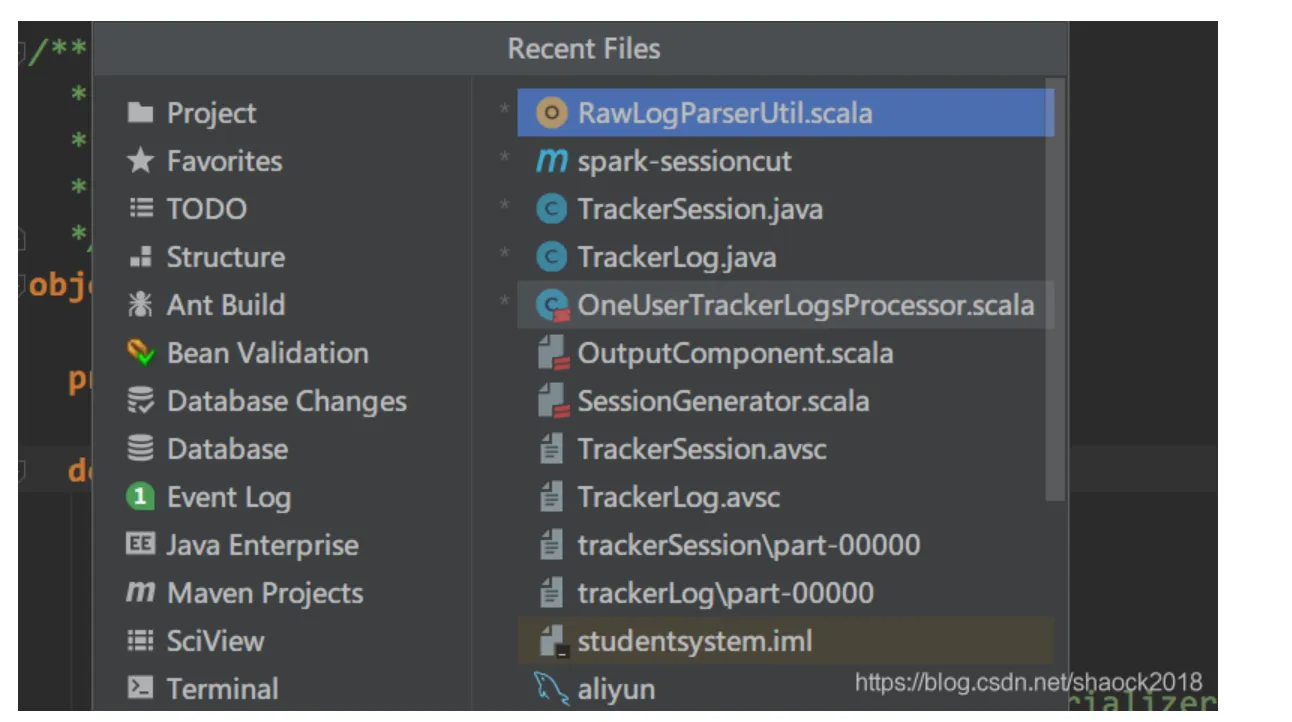The height and width of the screenshot is (722, 1292).
Task: Click the Terminal prompt icon
Action: click(141, 689)
